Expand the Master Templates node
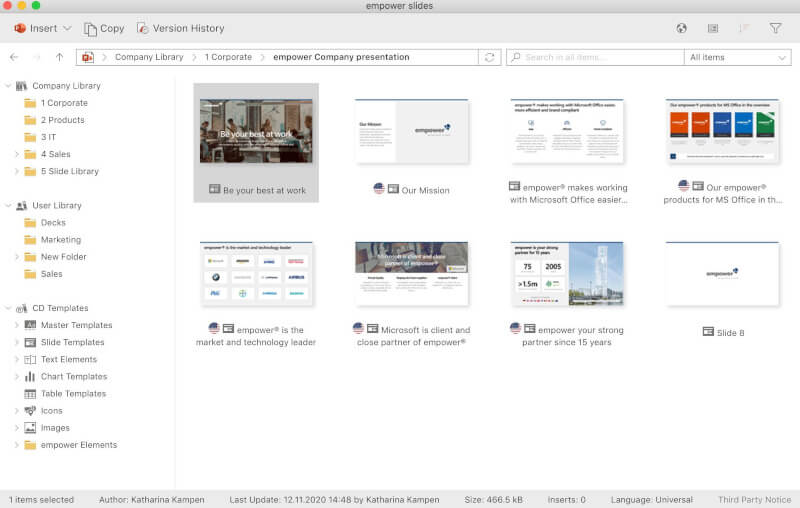 (16, 325)
